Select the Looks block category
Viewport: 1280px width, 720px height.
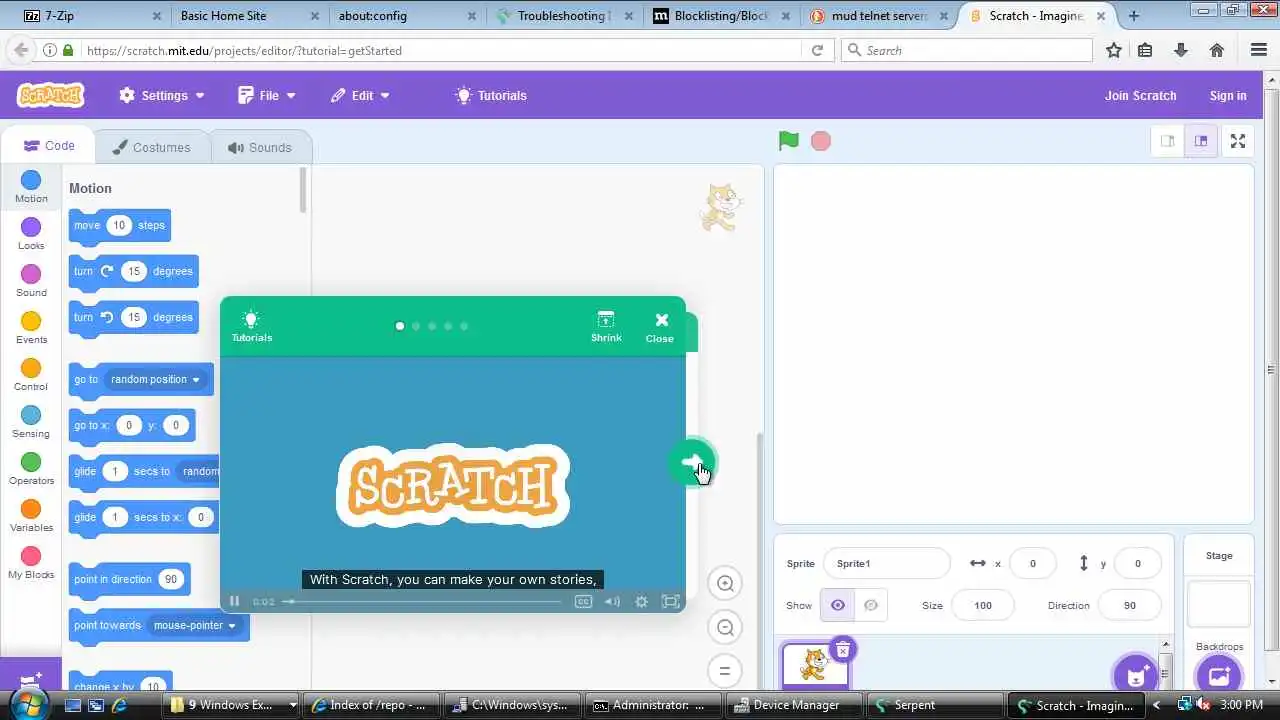click(31, 234)
